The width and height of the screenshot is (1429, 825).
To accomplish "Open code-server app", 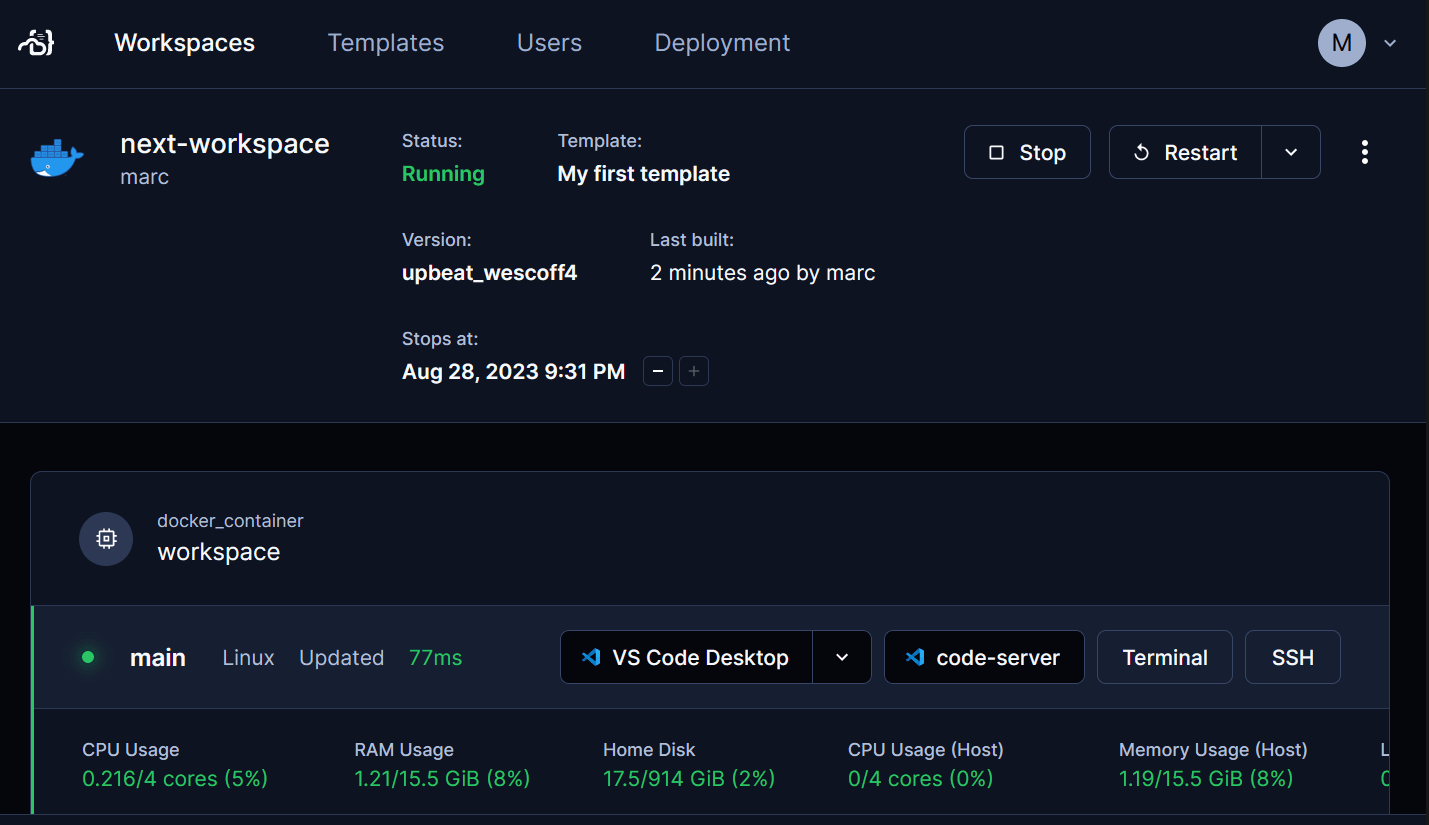I will pos(984,657).
